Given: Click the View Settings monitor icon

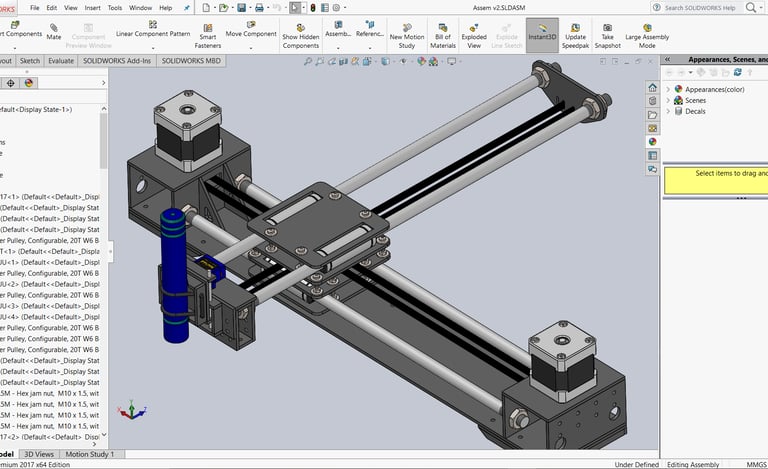Looking at the screenshot, I should click(x=451, y=61).
